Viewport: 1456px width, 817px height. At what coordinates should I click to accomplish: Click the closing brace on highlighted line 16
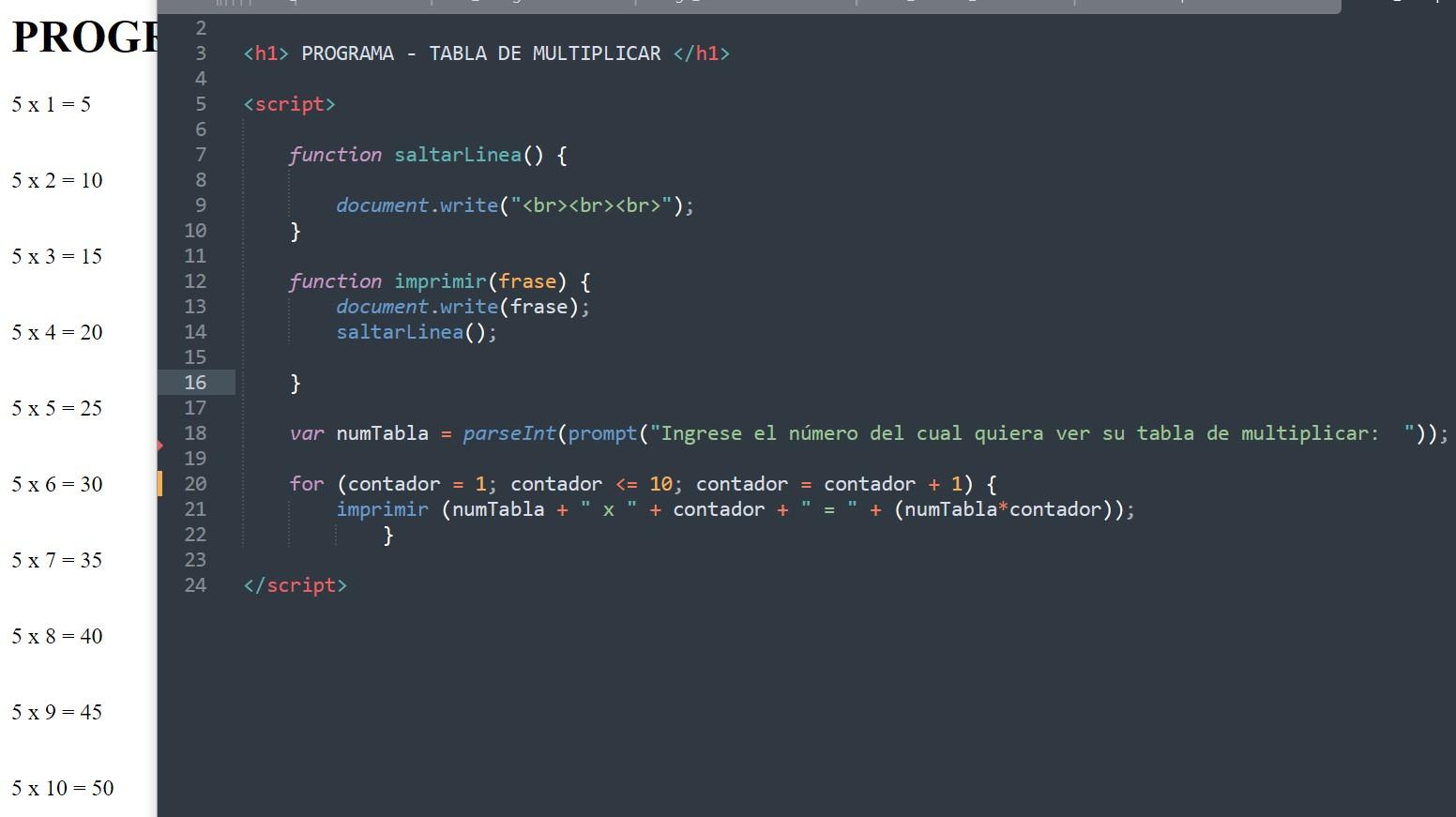coord(296,383)
